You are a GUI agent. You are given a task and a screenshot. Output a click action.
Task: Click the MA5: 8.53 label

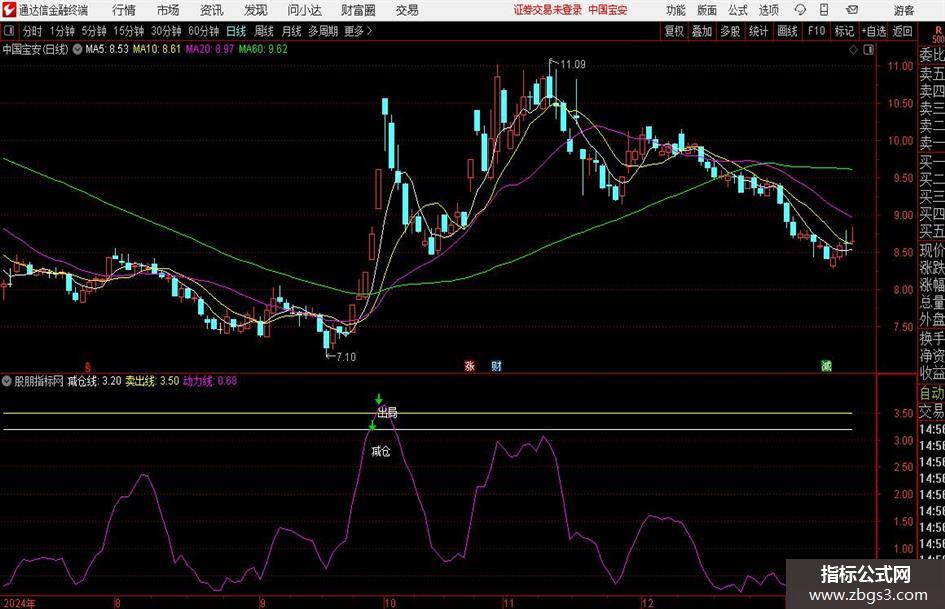point(107,49)
